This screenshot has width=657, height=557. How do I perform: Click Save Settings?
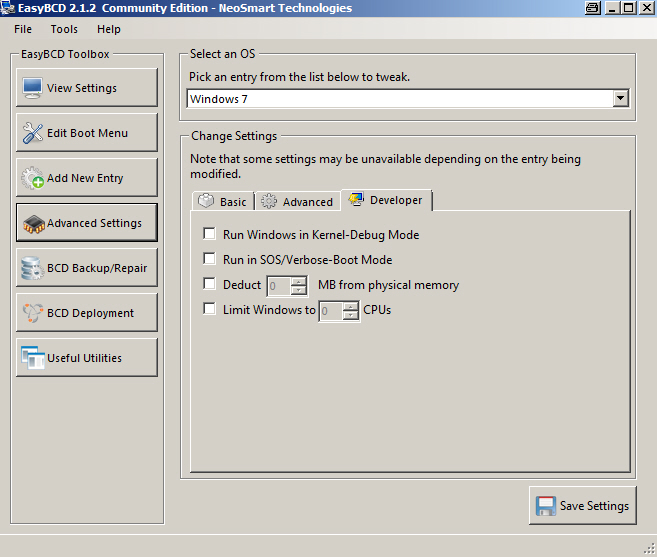click(x=582, y=505)
